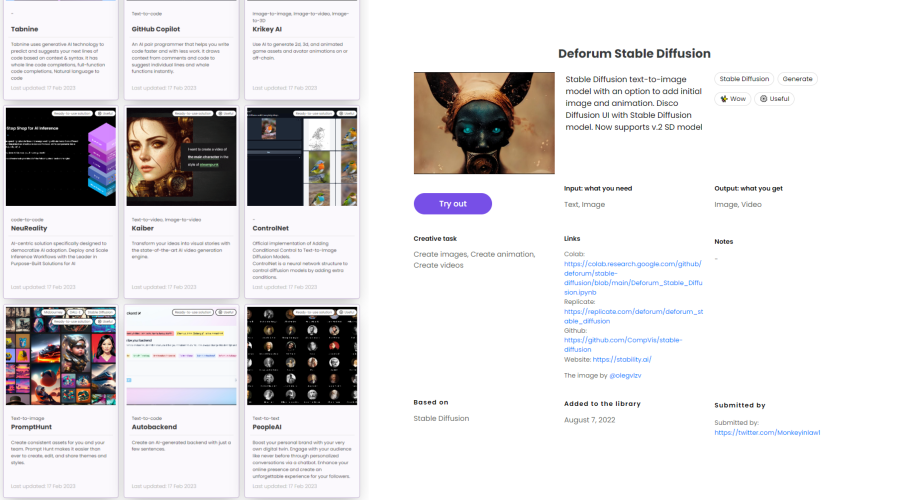The image size is (898, 500).
Task: Click 'Text-to-video, image-to-video' label on Kaiber
Action: pos(166,219)
